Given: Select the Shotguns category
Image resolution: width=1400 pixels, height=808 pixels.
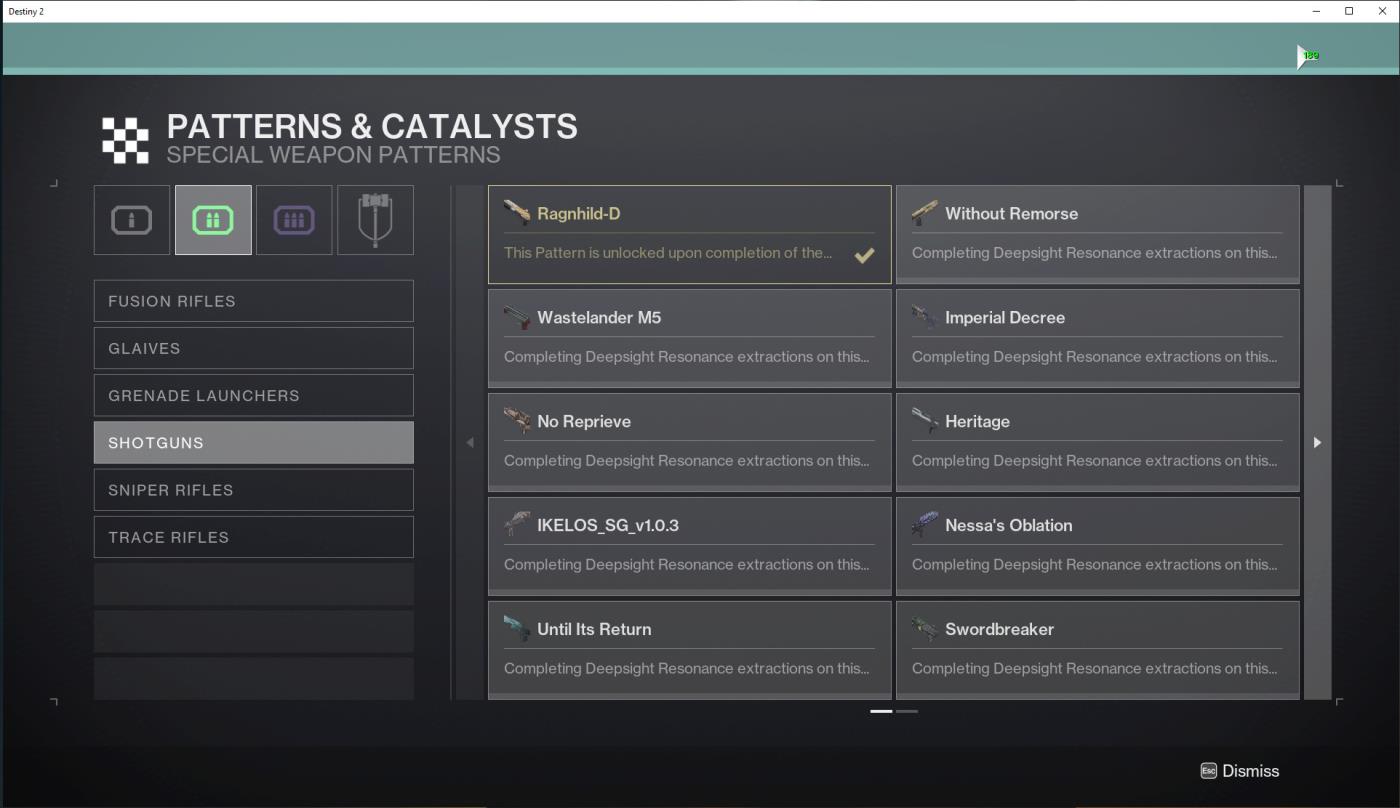Looking at the screenshot, I should coord(254,442).
